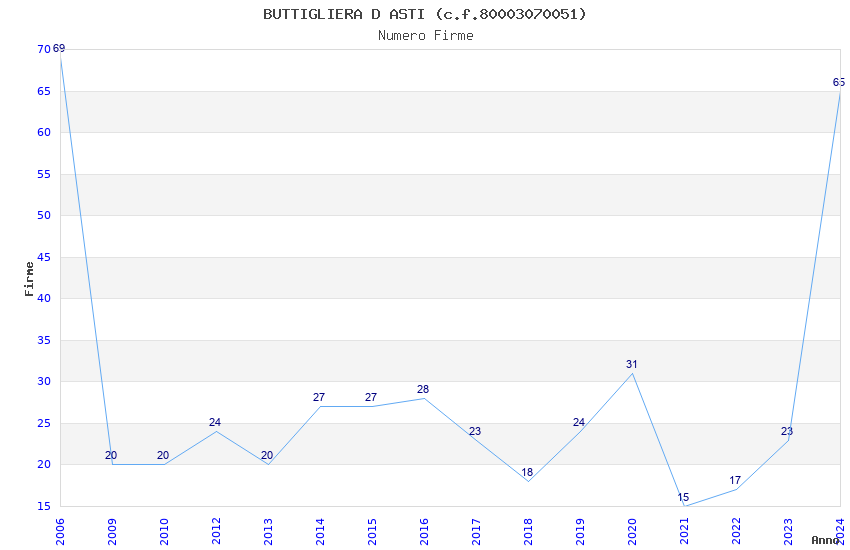Click the vertical axis title Firme
The height and width of the screenshot is (550, 850).
click(x=29, y=279)
